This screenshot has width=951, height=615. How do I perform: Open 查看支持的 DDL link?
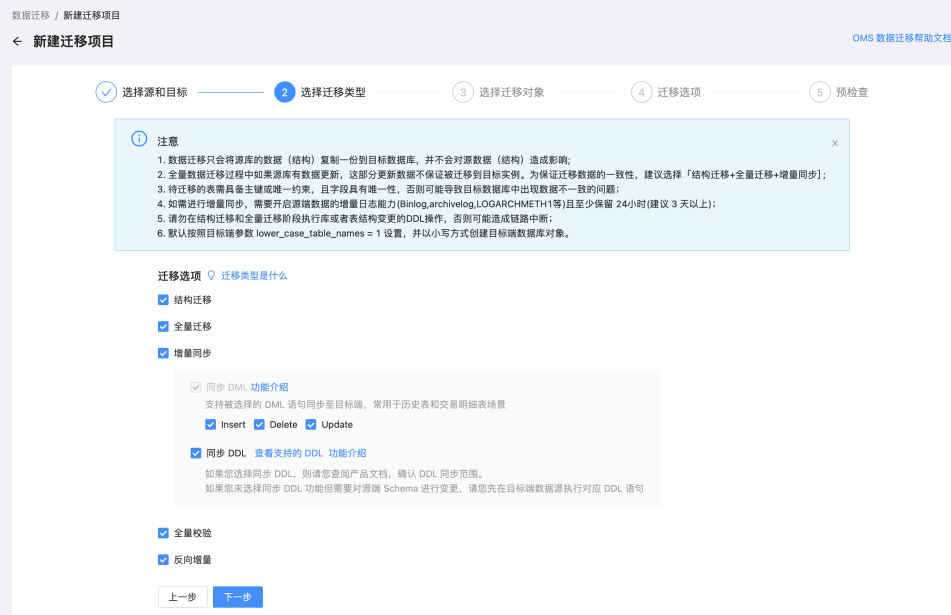pyautogui.click(x=289, y=453)
